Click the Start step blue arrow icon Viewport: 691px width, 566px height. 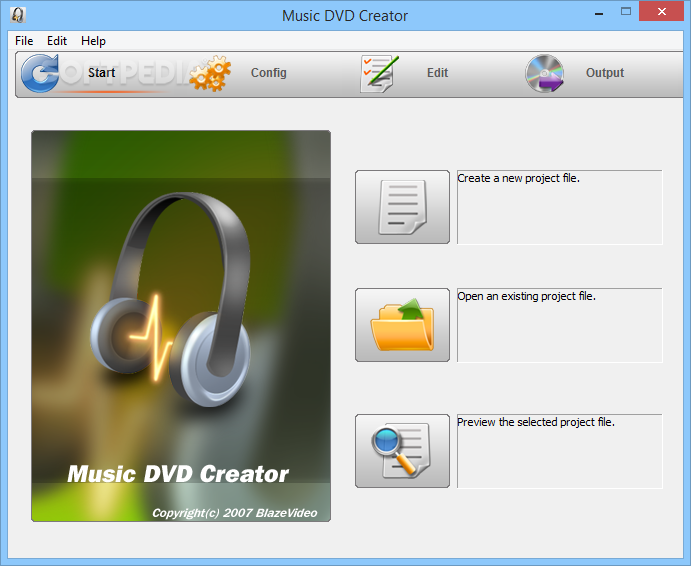pos(40,73)
